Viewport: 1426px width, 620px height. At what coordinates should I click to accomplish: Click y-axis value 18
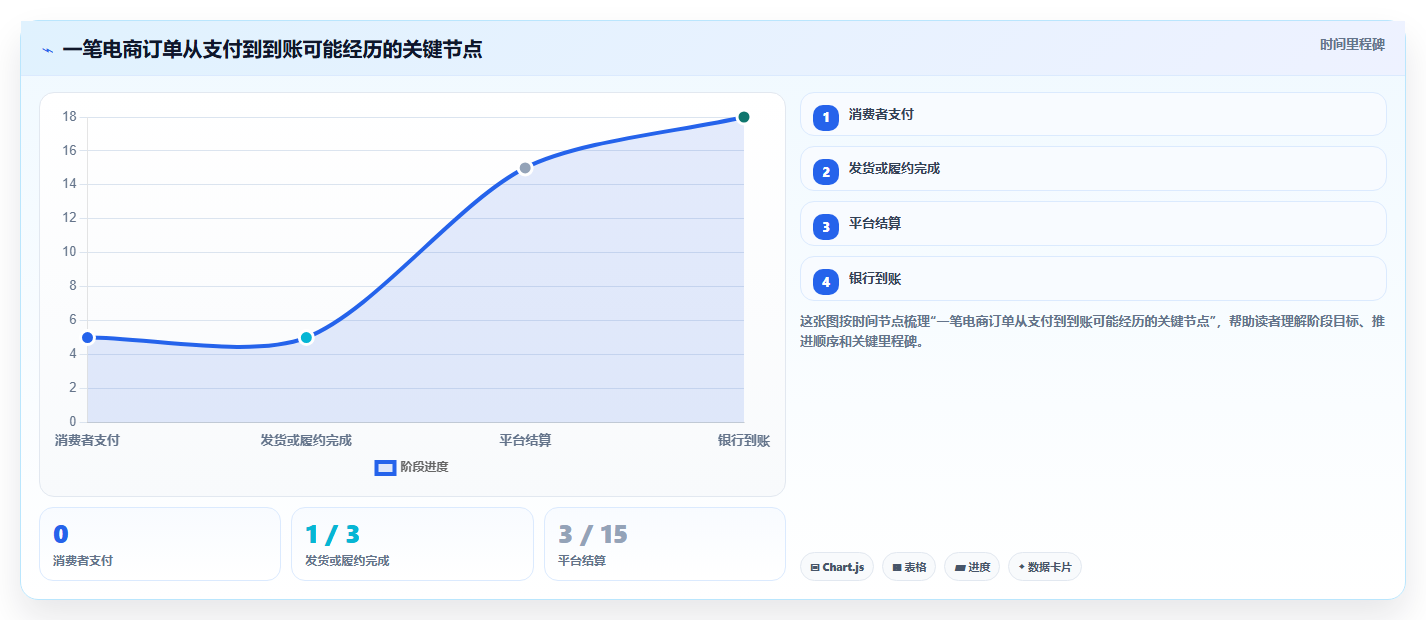pyautogui.click(x=69, y=117)
